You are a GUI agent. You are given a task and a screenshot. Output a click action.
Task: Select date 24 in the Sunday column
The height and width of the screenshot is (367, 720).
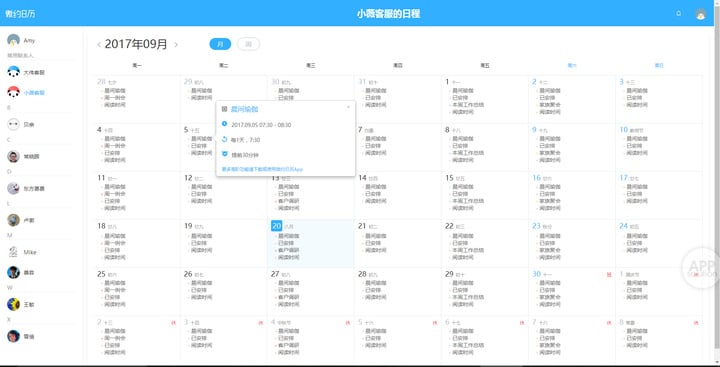pyautogui.click(x=623, y=226)
